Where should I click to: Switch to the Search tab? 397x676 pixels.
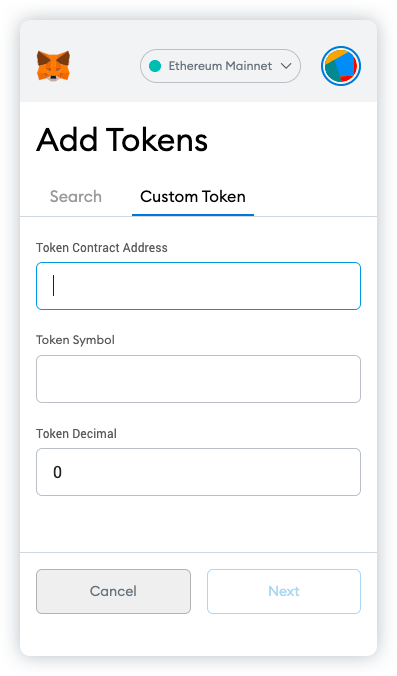[76, 197]
